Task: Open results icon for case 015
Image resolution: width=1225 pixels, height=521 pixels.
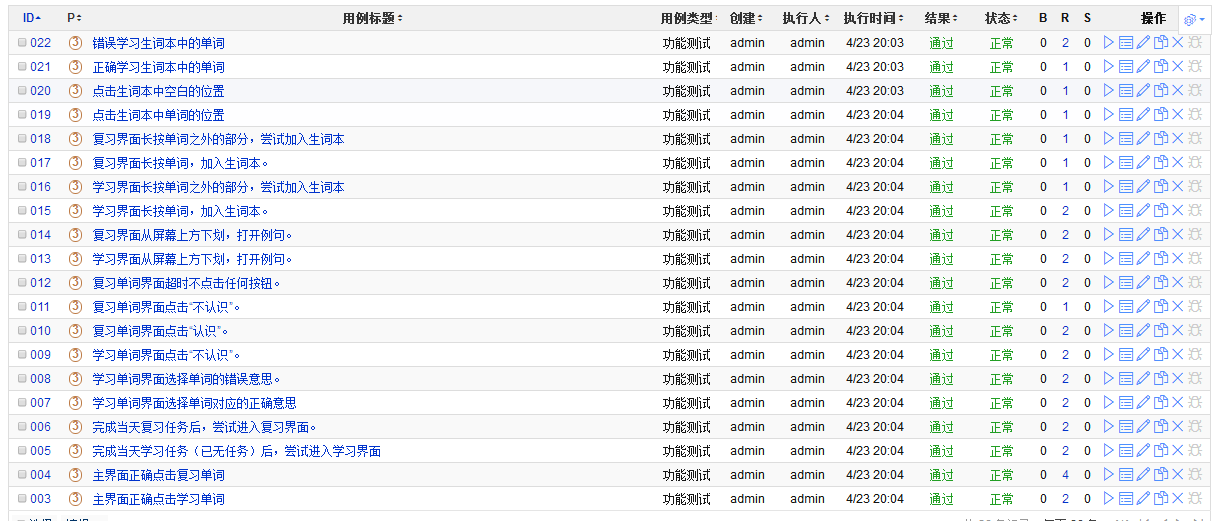Action: [x=1126, y=211]
